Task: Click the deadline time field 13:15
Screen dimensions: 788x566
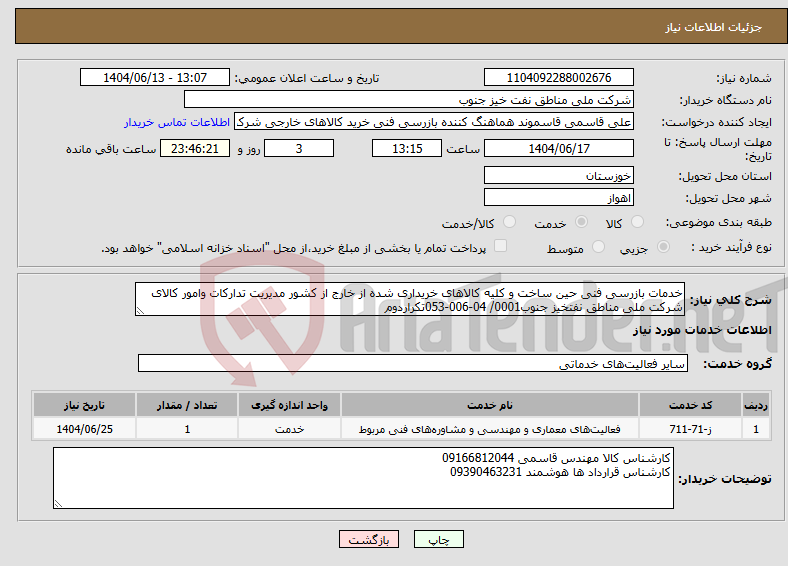Action: tap(407, 149)
